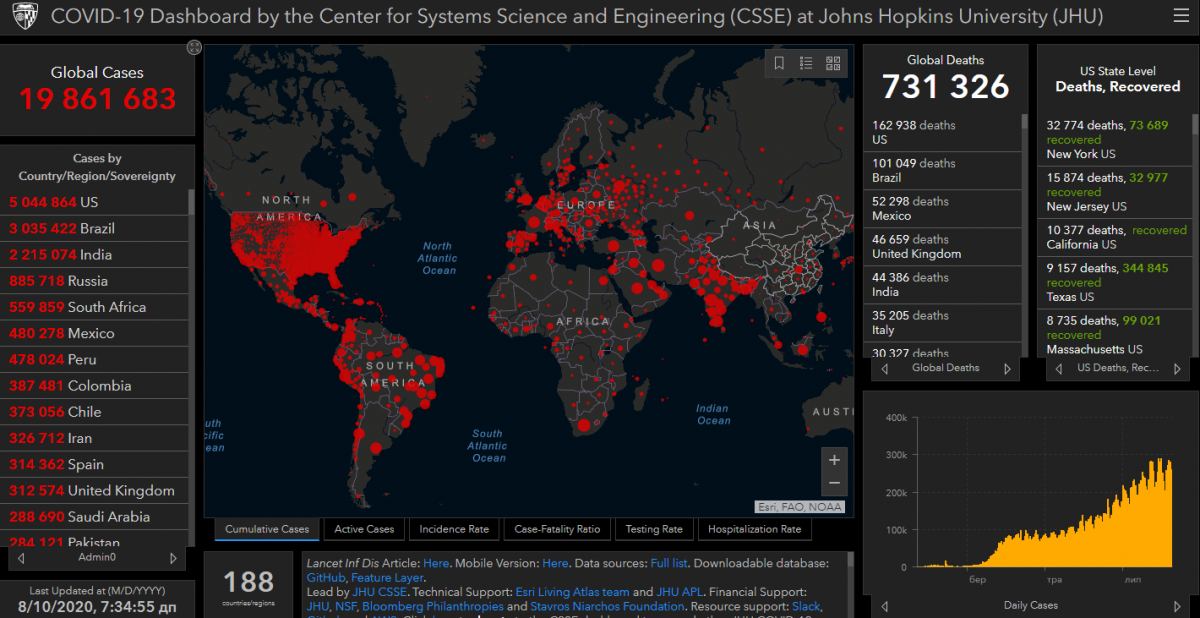Go to previous page of Admin0 list
This screenshot has height=618, width=1200.
click(23, 558)
